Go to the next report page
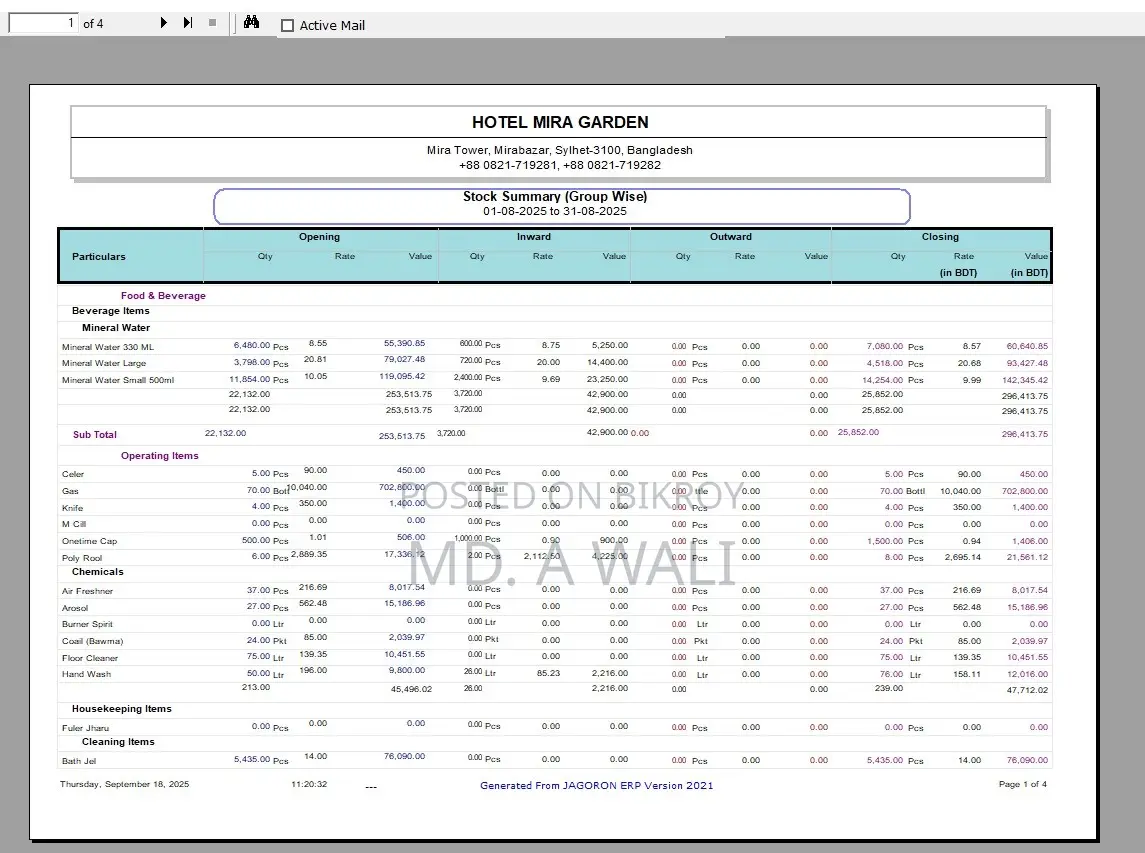 point(164,23)
